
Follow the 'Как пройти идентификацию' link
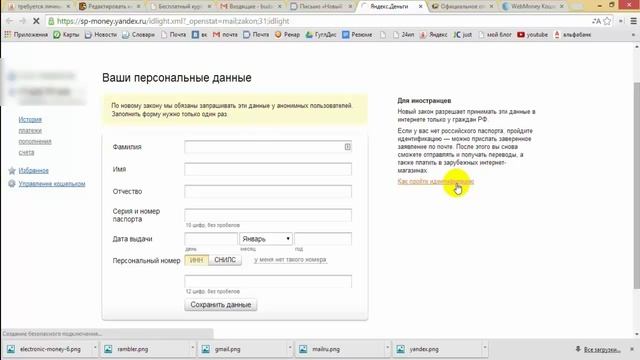point(436,181)
